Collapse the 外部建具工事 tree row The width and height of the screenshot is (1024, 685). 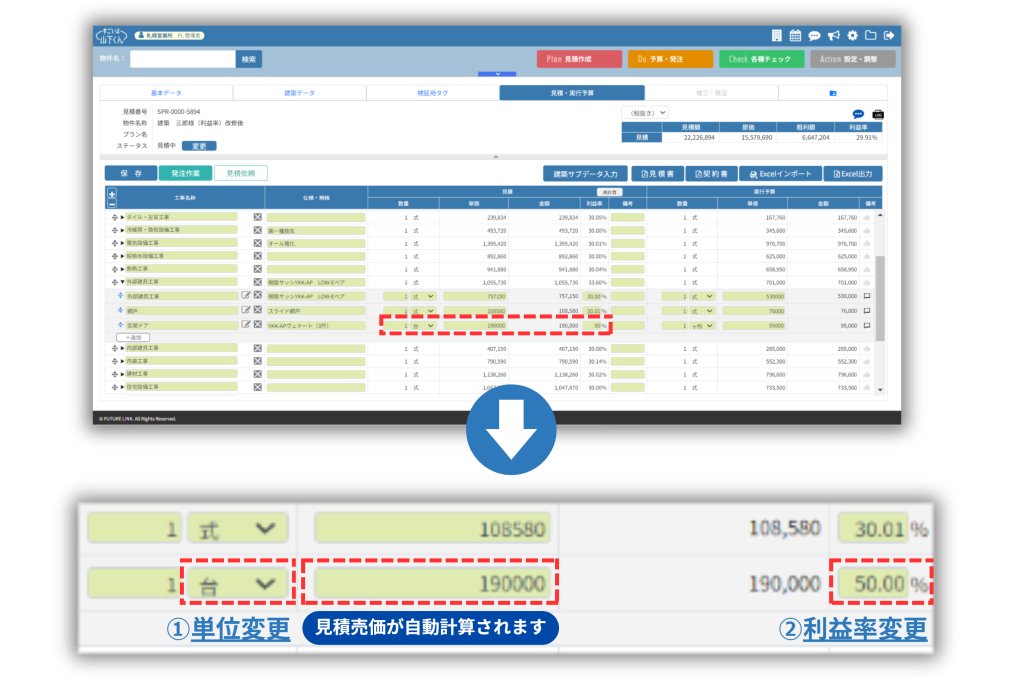coord(122,282)
